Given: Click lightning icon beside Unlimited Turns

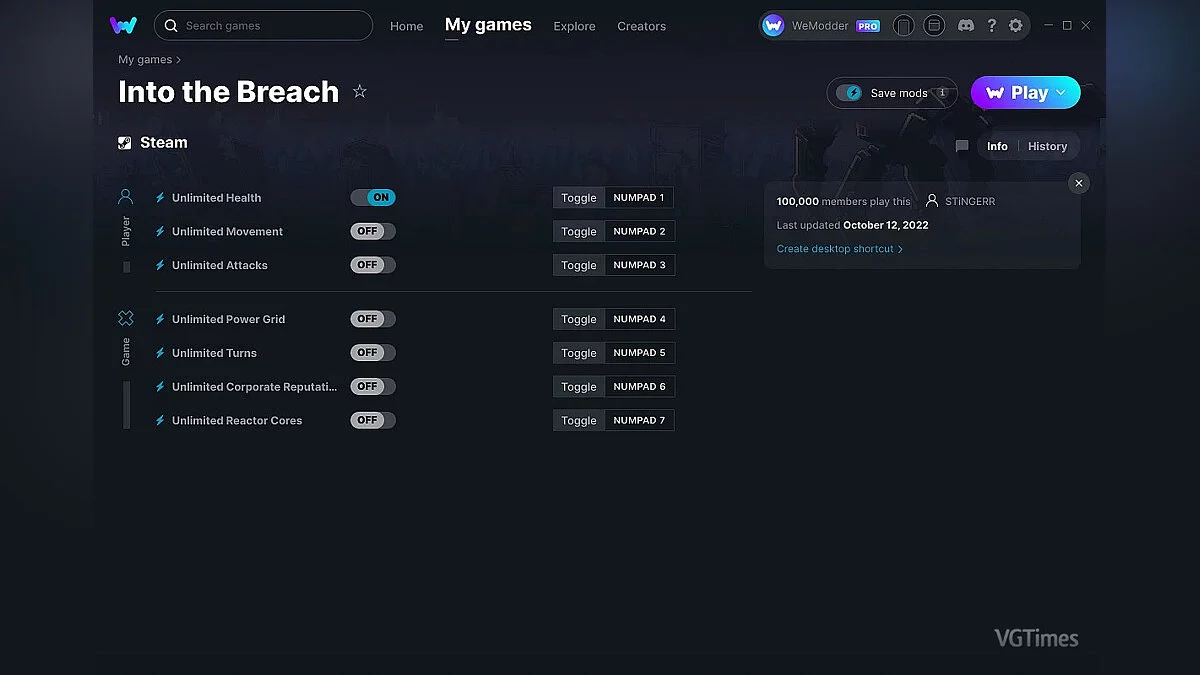Looking at the screenshot, I should [160, 353].
